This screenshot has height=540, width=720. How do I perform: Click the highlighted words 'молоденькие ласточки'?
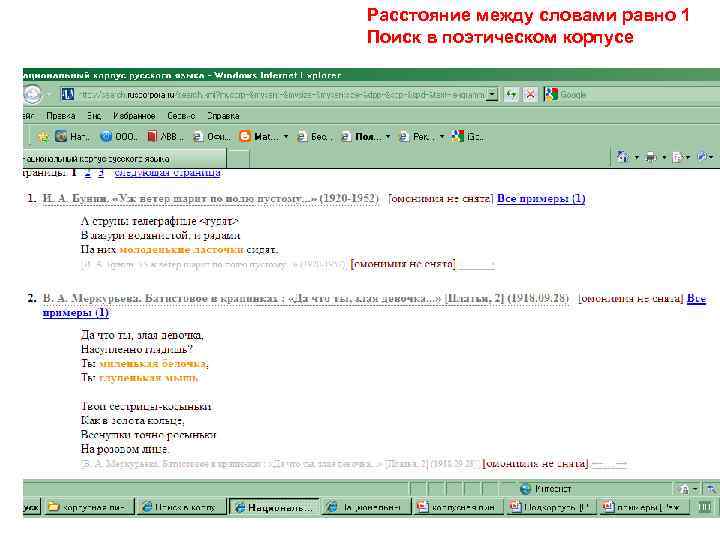point(181,250)
